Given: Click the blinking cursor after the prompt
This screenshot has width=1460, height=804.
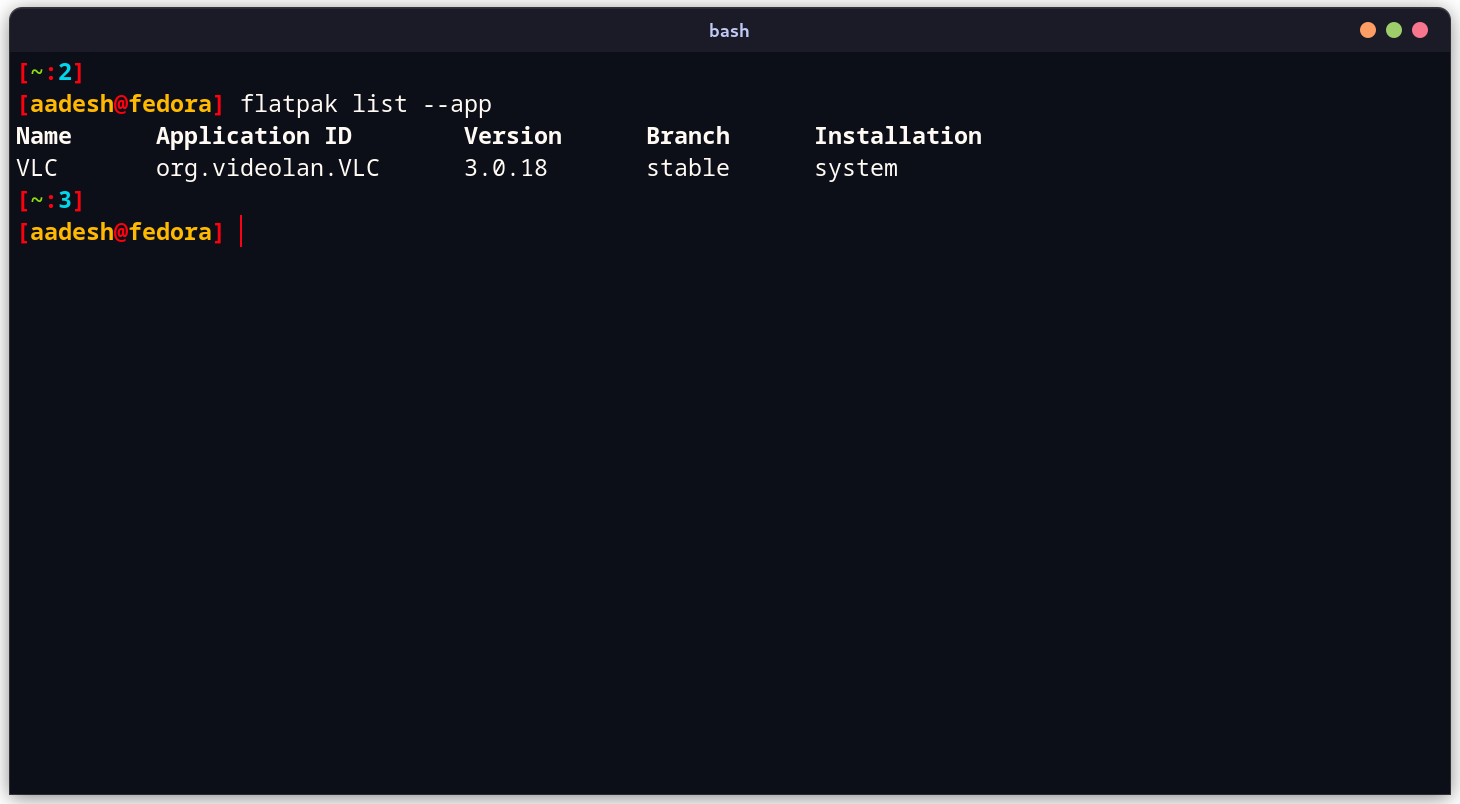Looking at the screenshot, I should click(240, 231).
